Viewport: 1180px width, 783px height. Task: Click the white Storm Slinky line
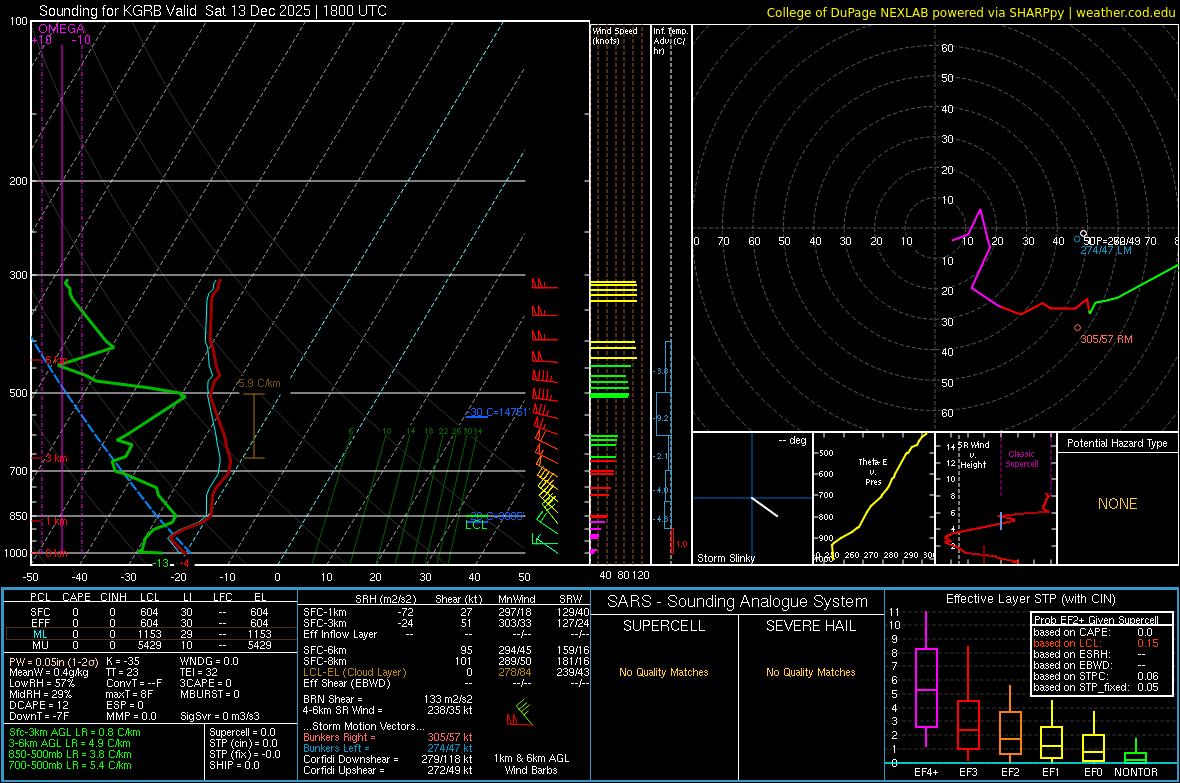point(765,506)
